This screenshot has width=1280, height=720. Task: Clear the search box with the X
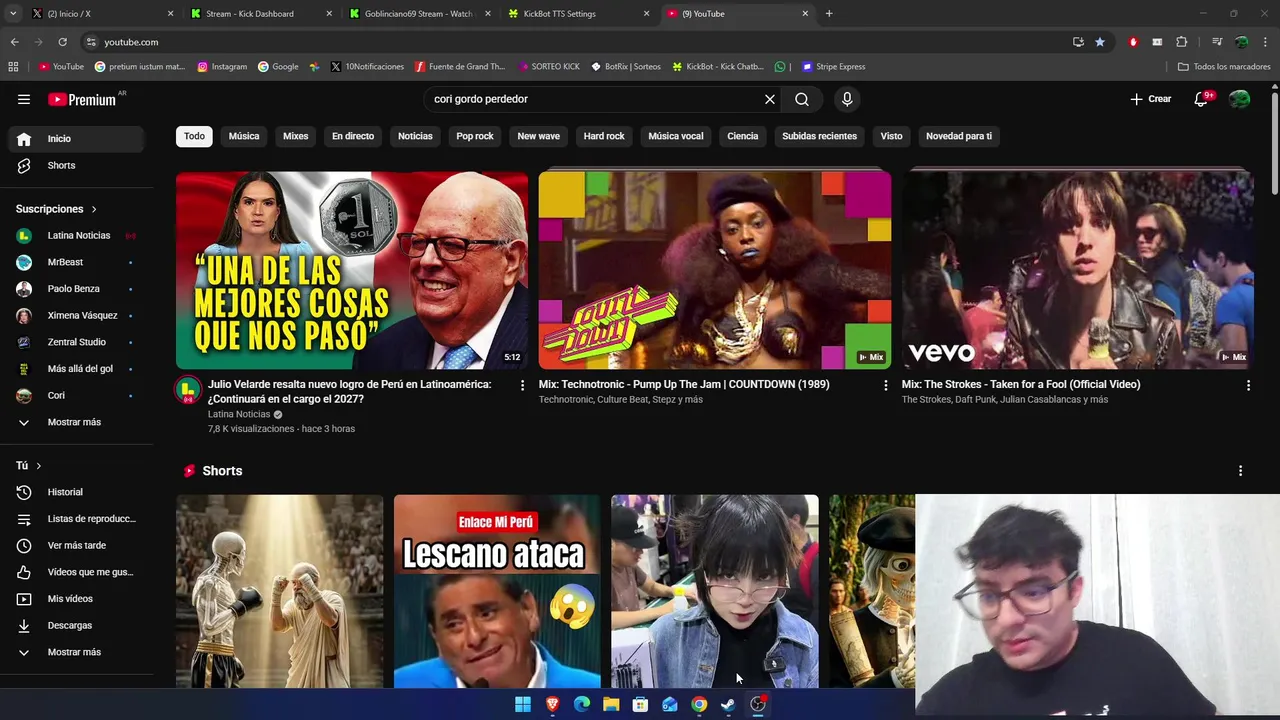coord(770,99)
